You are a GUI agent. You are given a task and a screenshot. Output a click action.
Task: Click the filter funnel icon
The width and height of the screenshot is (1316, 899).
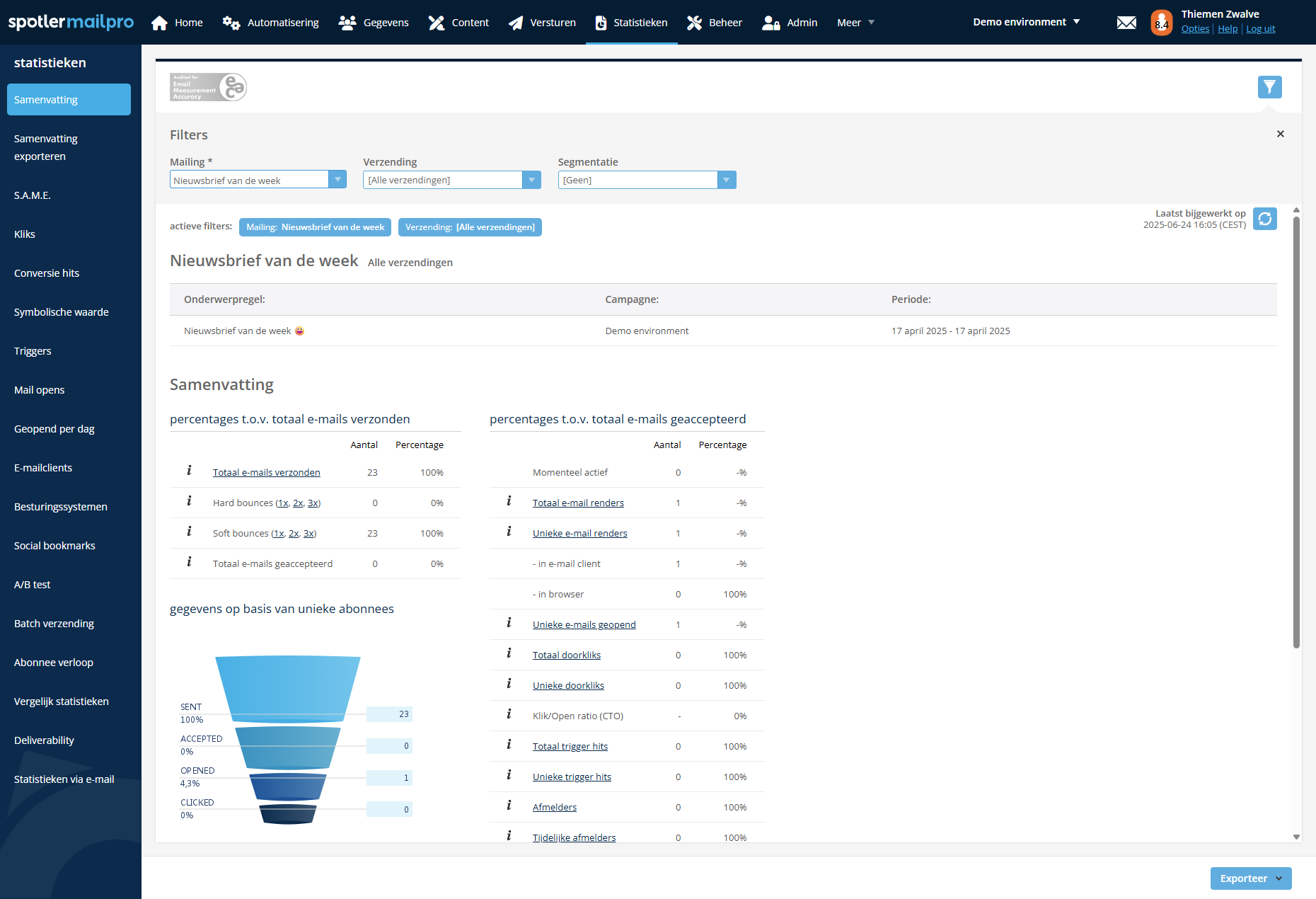click(1269, 87)
